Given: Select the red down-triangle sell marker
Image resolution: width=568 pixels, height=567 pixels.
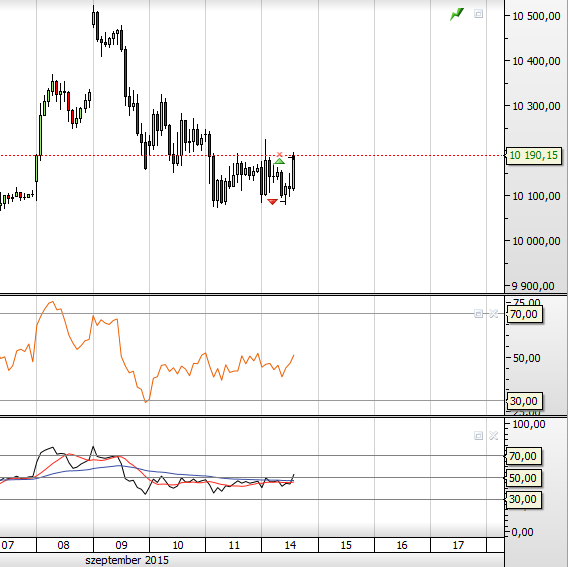Looking at the screenshot, I should (272, 202).
